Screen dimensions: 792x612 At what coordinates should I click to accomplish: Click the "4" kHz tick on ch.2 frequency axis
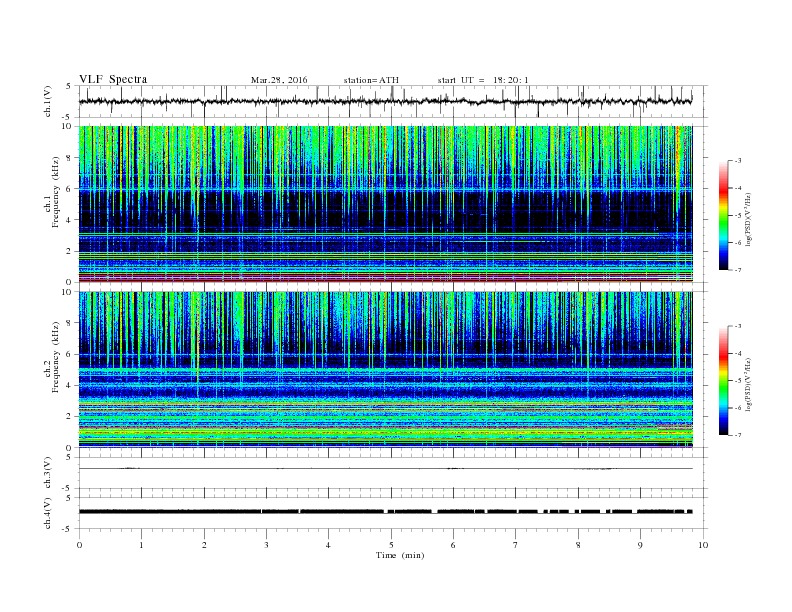click(x=69, y=385)
